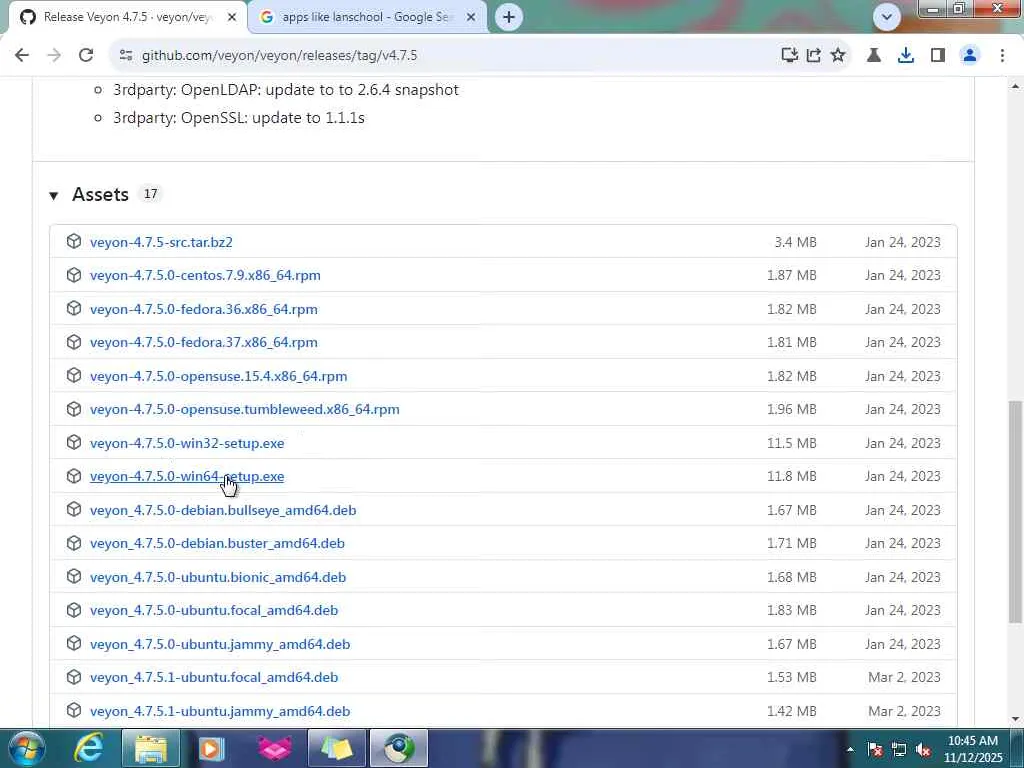This screenshot has height=768, width=1024.
Task: Open Chrome Labs flask icon
Action: point(874,56)
